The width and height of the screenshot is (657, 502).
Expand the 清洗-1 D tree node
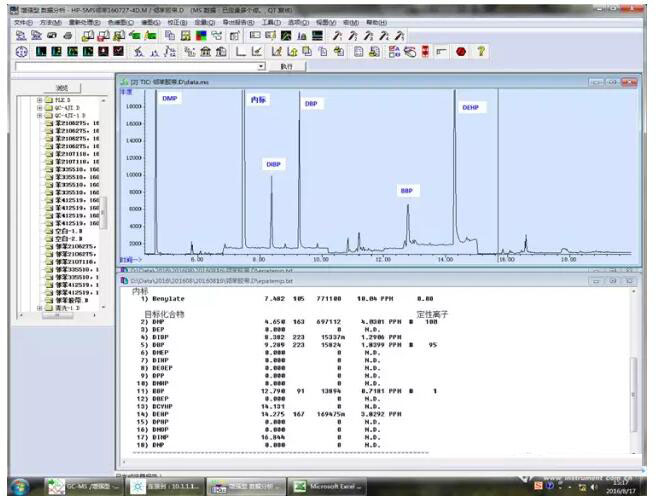click(x=39, y=308)
